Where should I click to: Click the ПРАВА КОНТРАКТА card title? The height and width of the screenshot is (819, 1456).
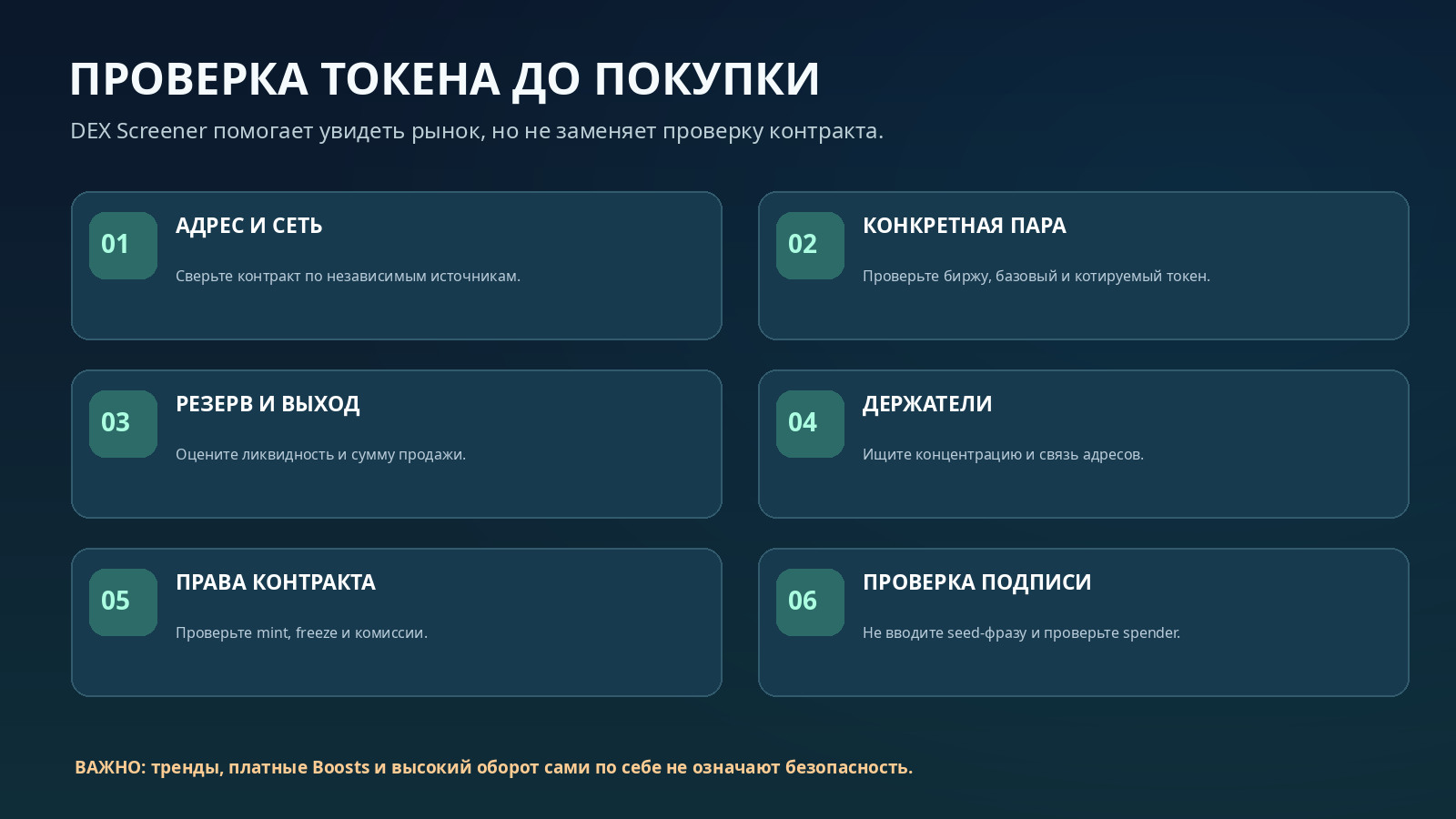276,582
